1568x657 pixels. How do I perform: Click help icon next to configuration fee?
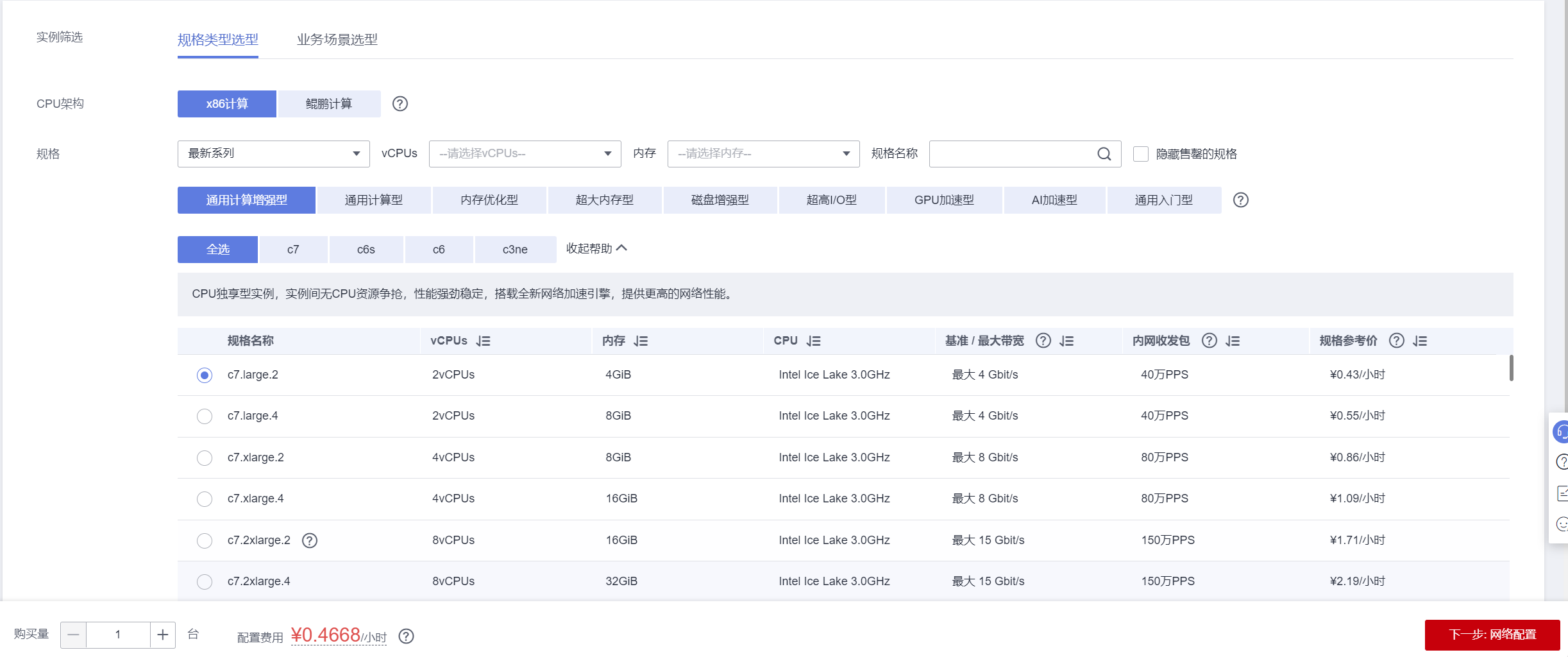[406, 636]
